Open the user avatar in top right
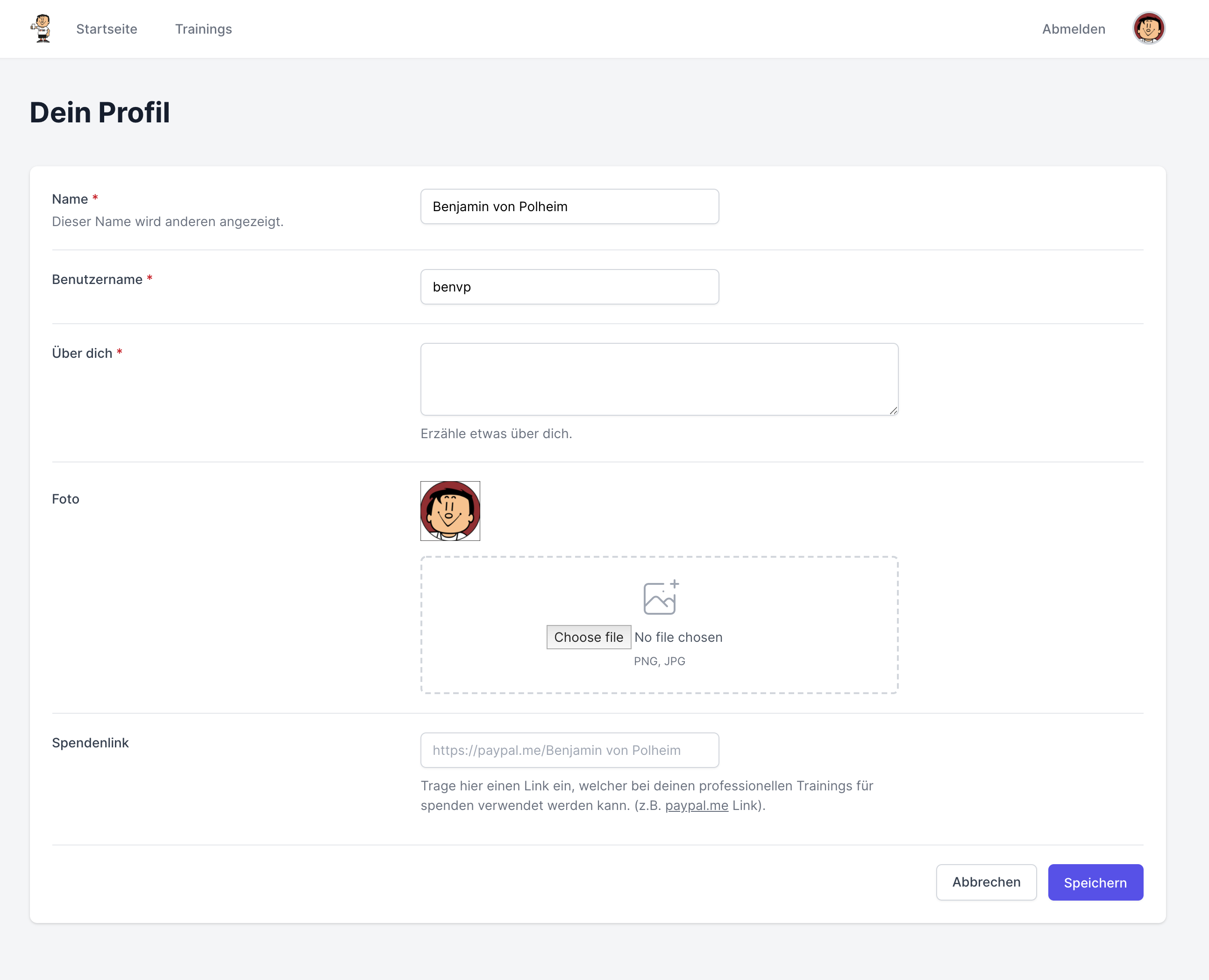This screenshot has height=980, width=1209. [x=1149, y=28]
